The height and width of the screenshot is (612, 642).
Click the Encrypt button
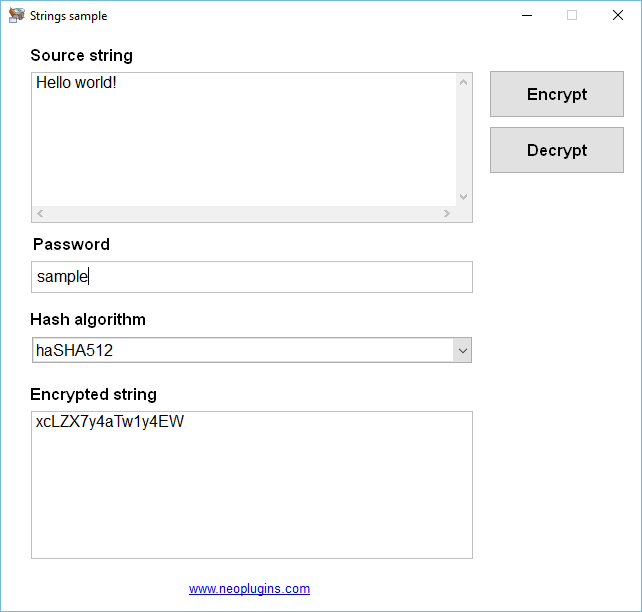point(557,94)
